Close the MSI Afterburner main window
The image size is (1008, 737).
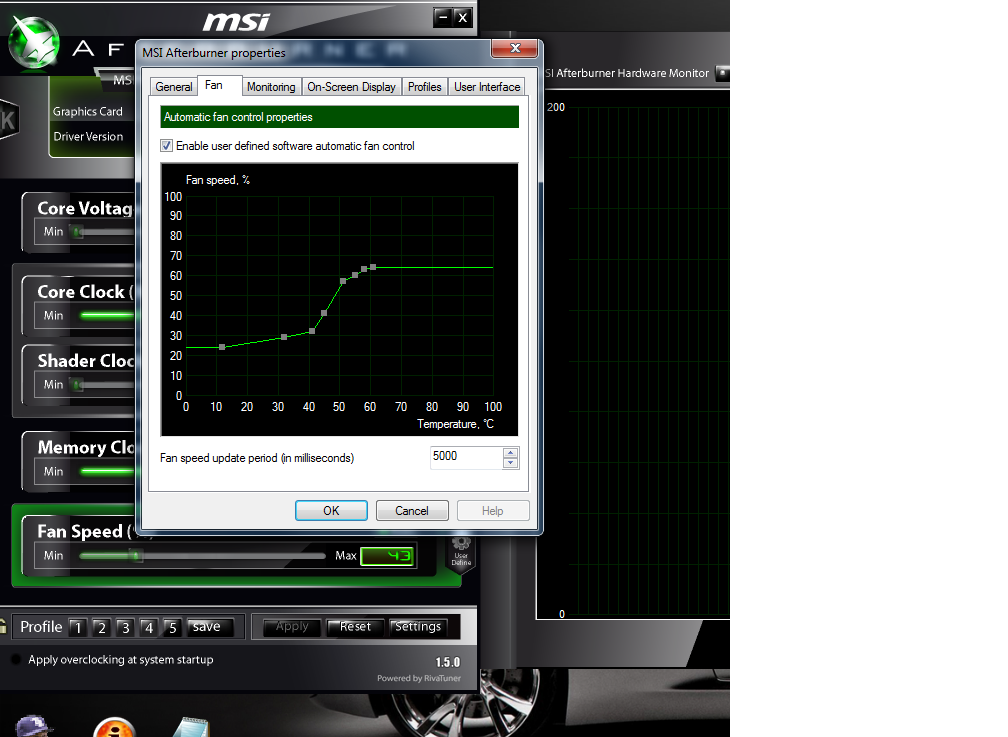click(x=462, y=17)
